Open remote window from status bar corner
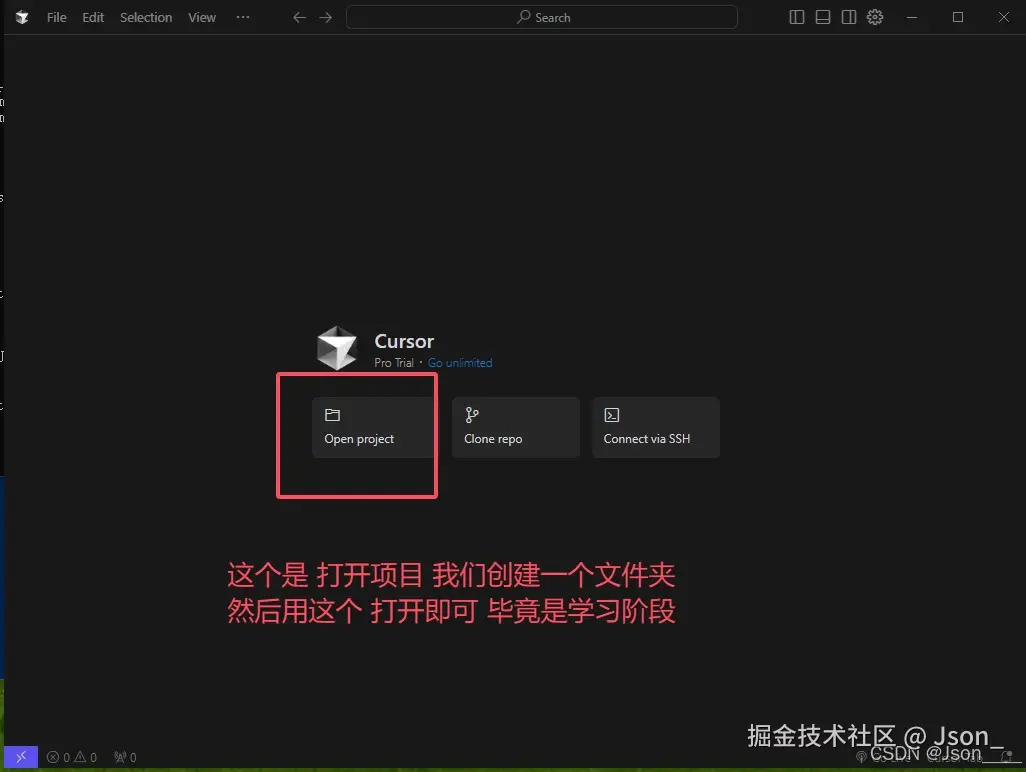Image resolution: width=1026 pixels, height=772 pixels. click(x=21, y=757)
